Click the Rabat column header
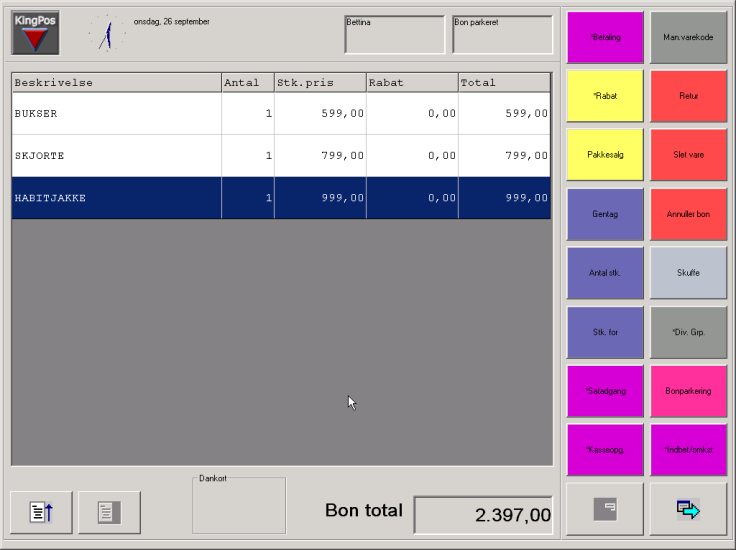This screenshot has width=736, height=550. (x=412, y=83)
